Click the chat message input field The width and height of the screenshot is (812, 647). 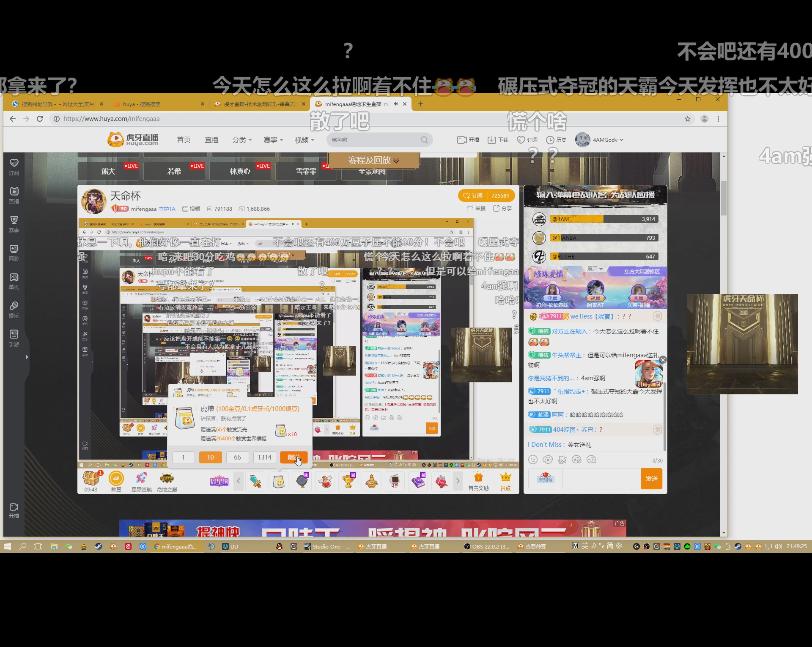598,479
